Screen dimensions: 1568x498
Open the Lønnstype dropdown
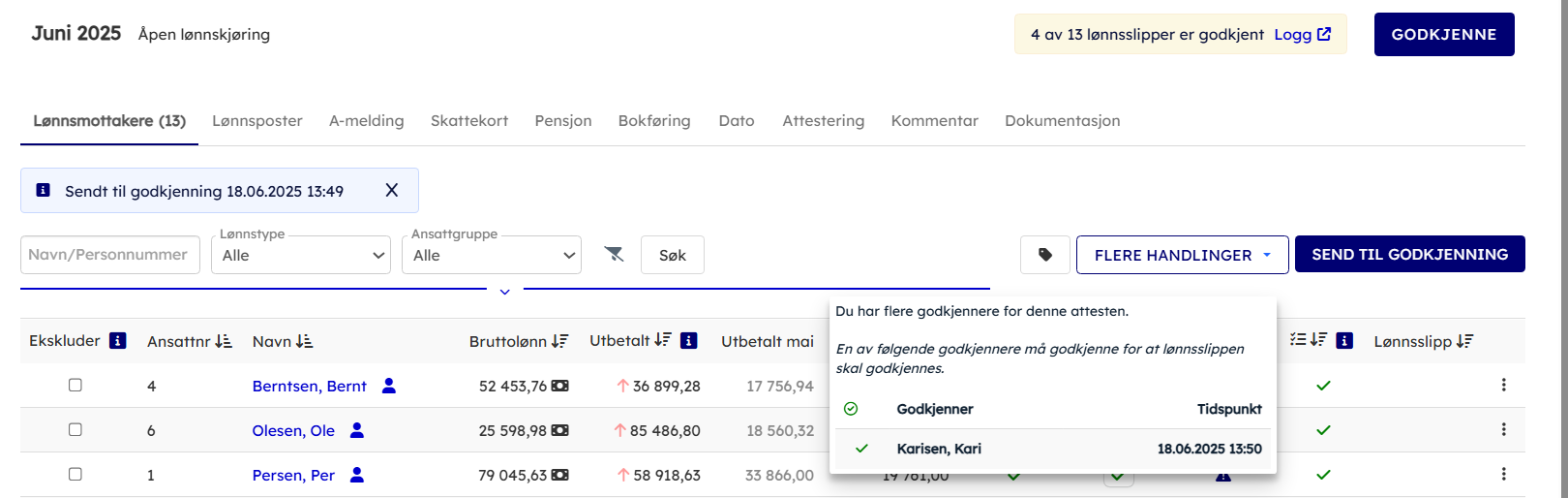(301, 256)
